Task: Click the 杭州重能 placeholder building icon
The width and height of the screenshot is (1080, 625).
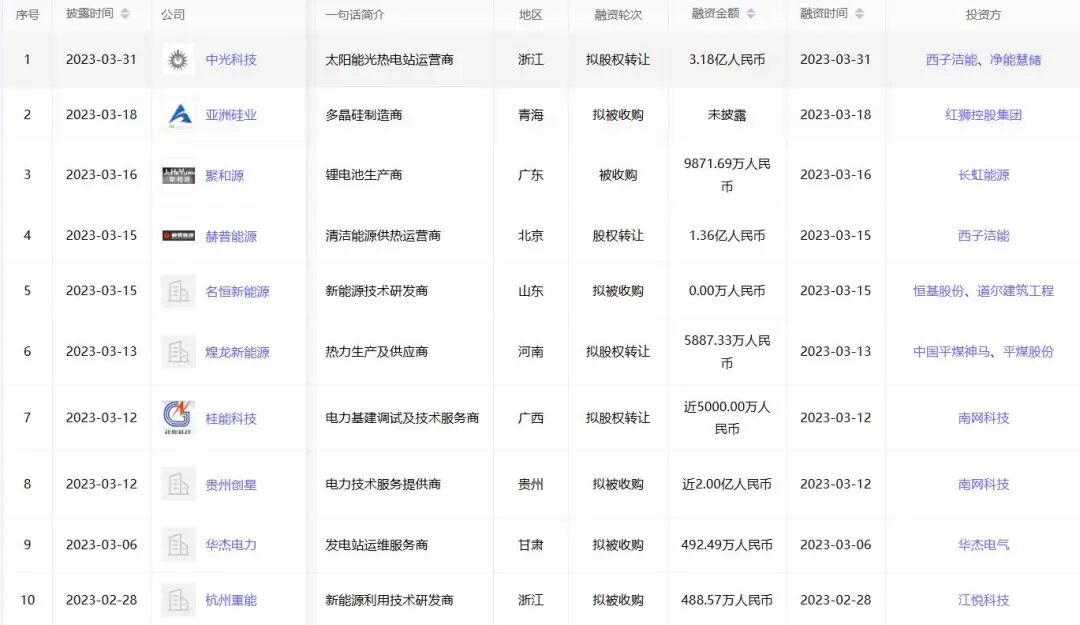Action: (x=177, y=600)
